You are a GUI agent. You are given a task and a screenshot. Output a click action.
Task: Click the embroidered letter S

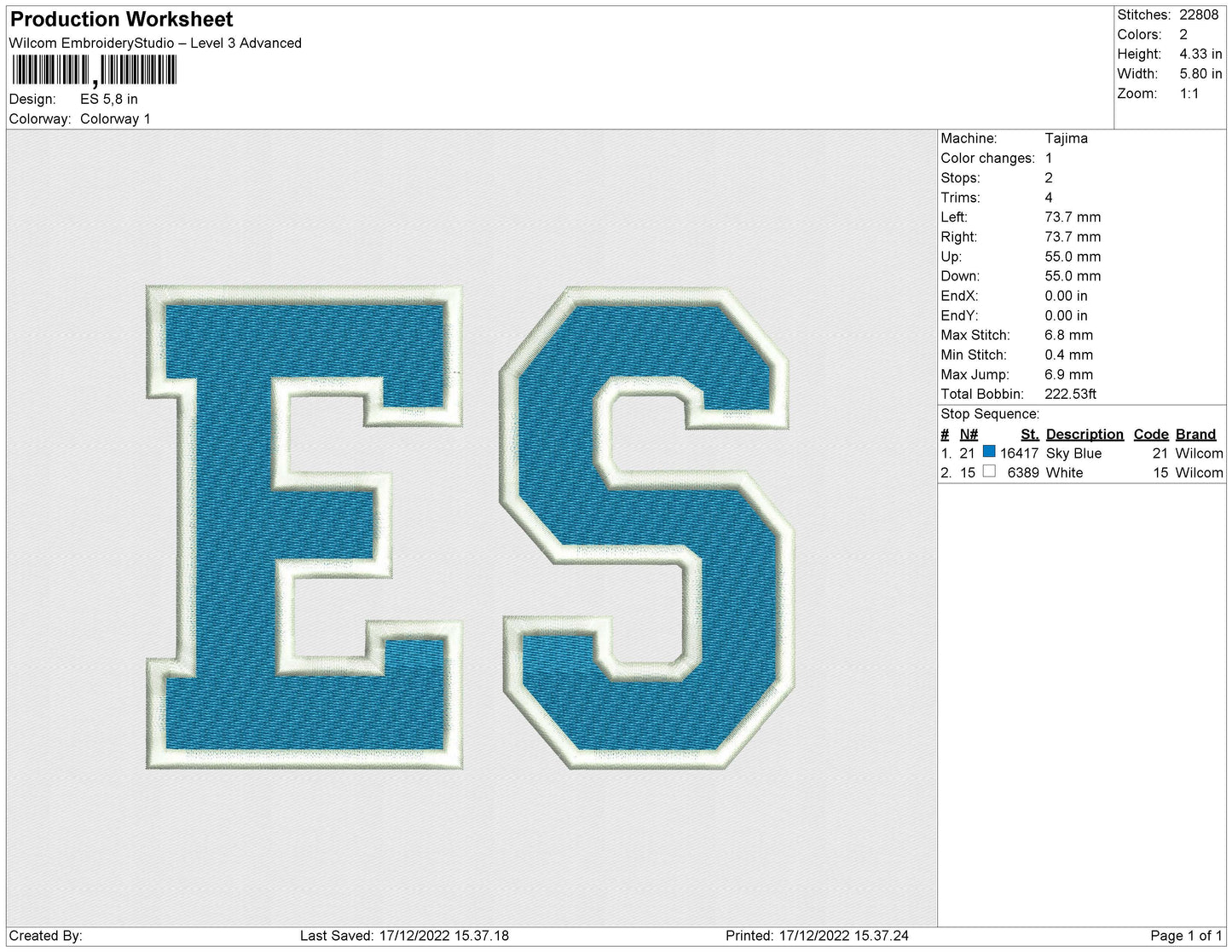point(648,528)
